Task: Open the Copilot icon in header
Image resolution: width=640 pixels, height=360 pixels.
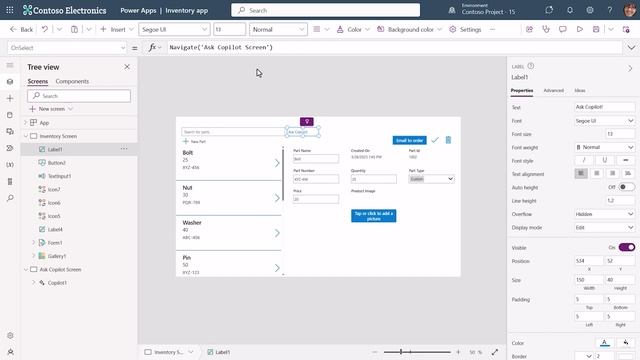Action: point(549,10)
